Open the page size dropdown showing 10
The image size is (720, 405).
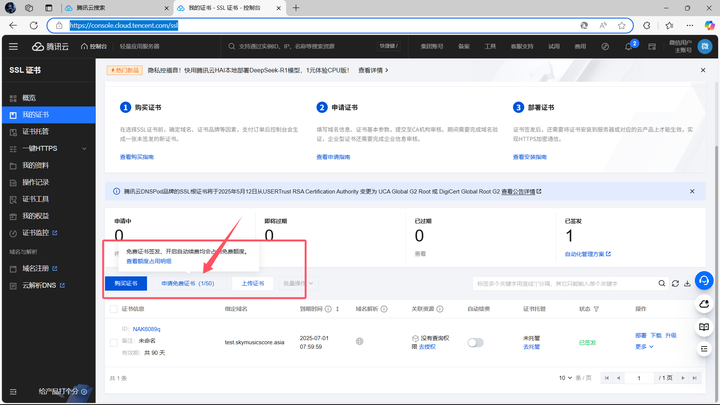(565, 378)
